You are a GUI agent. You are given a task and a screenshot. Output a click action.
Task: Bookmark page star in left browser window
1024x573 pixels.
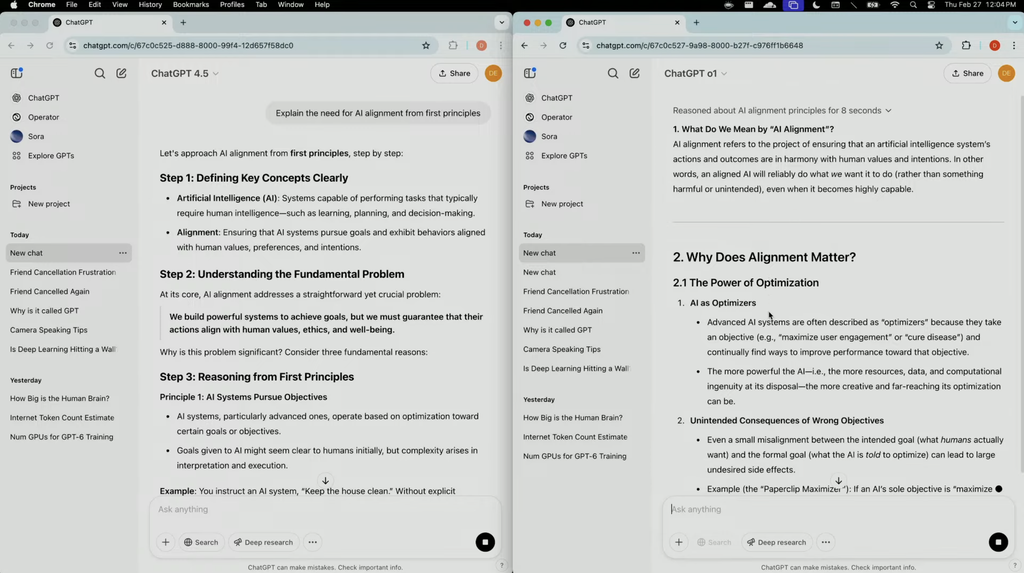426,46
